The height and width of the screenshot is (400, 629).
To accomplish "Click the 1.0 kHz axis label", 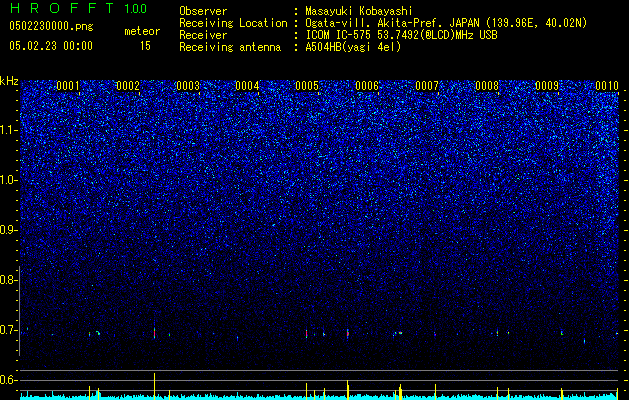I will [x=7, y=180].
